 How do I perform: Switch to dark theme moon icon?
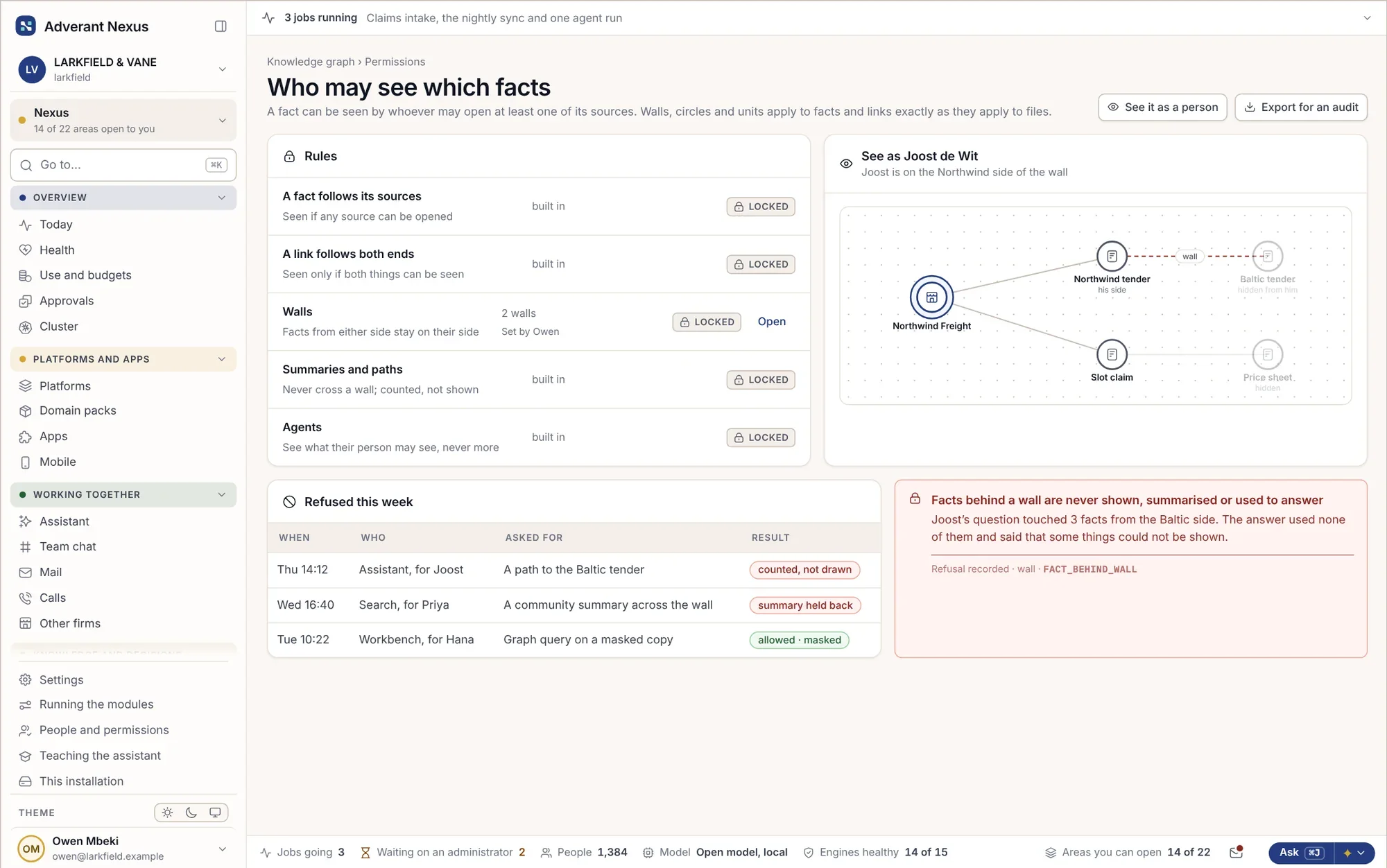coord(191,813)
